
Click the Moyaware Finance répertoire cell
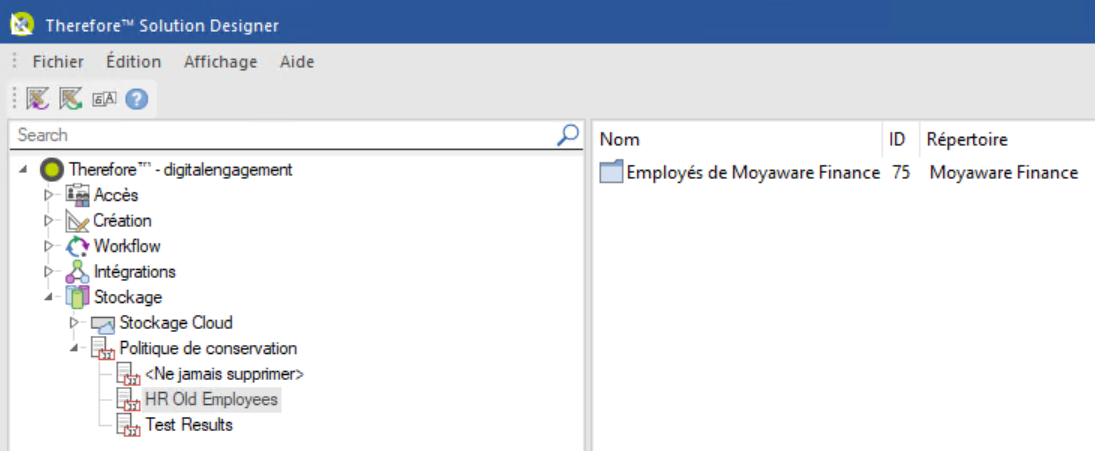[1004, 172]
